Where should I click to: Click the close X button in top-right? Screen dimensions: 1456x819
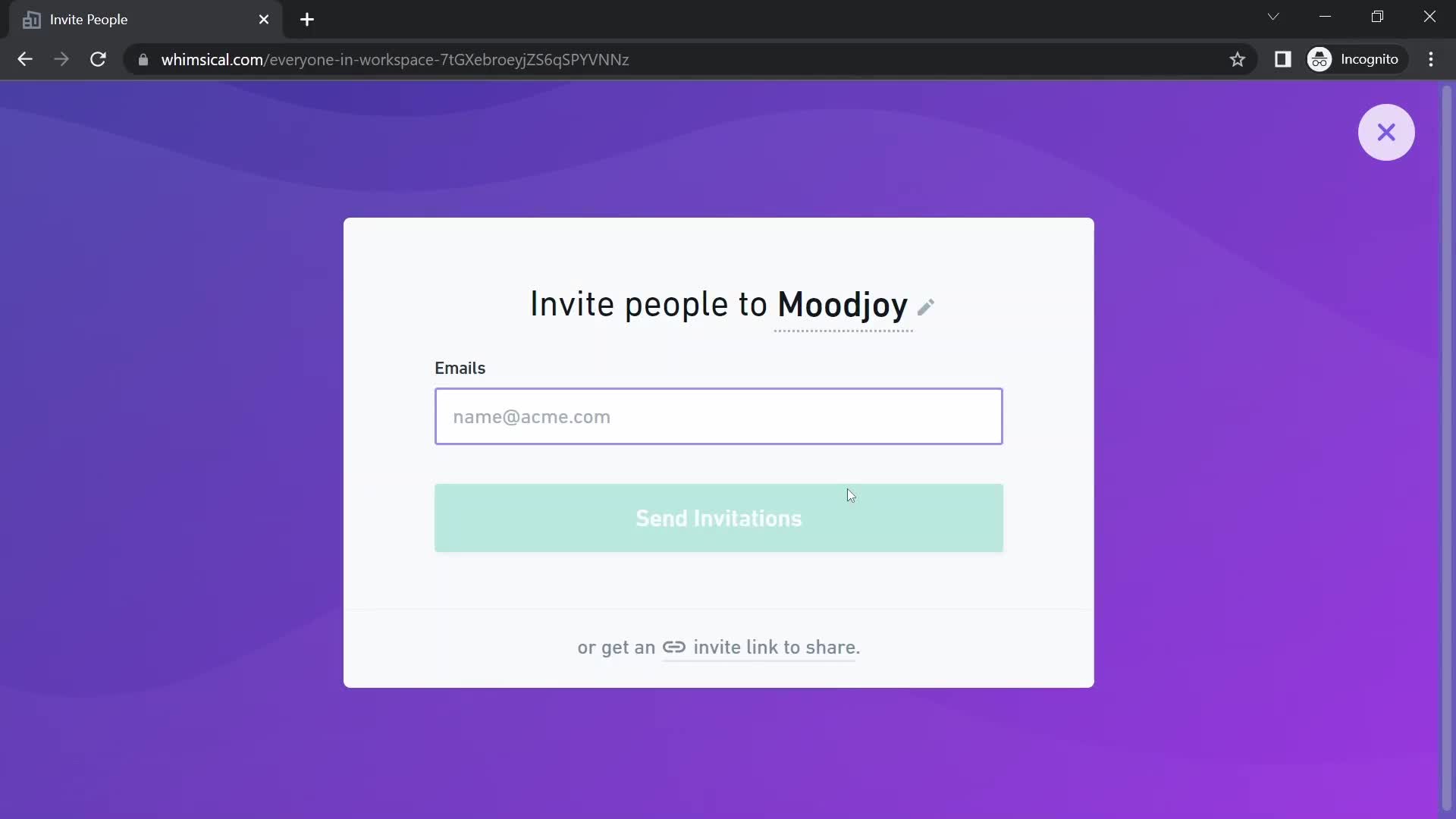[x=1387, y=131]
